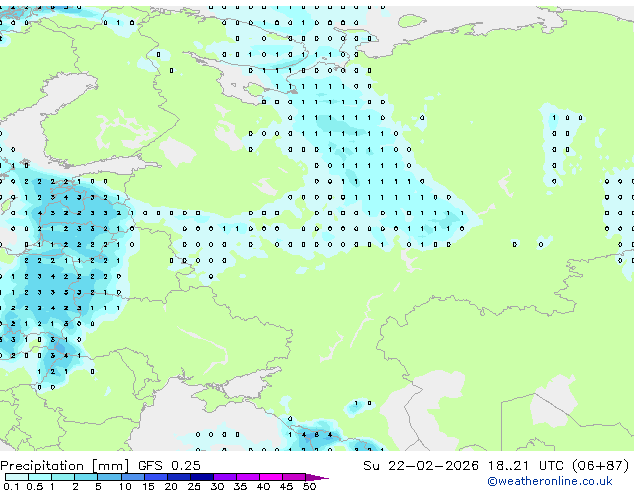Click the '(06+87)' forecast run label
634x490 pixels.
[600, 466]
